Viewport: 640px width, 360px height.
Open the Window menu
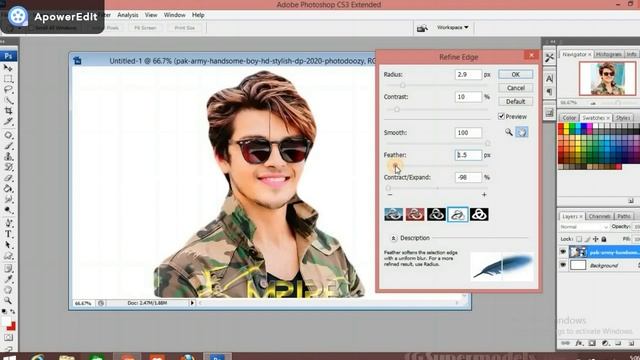click(x=174, y=15)
